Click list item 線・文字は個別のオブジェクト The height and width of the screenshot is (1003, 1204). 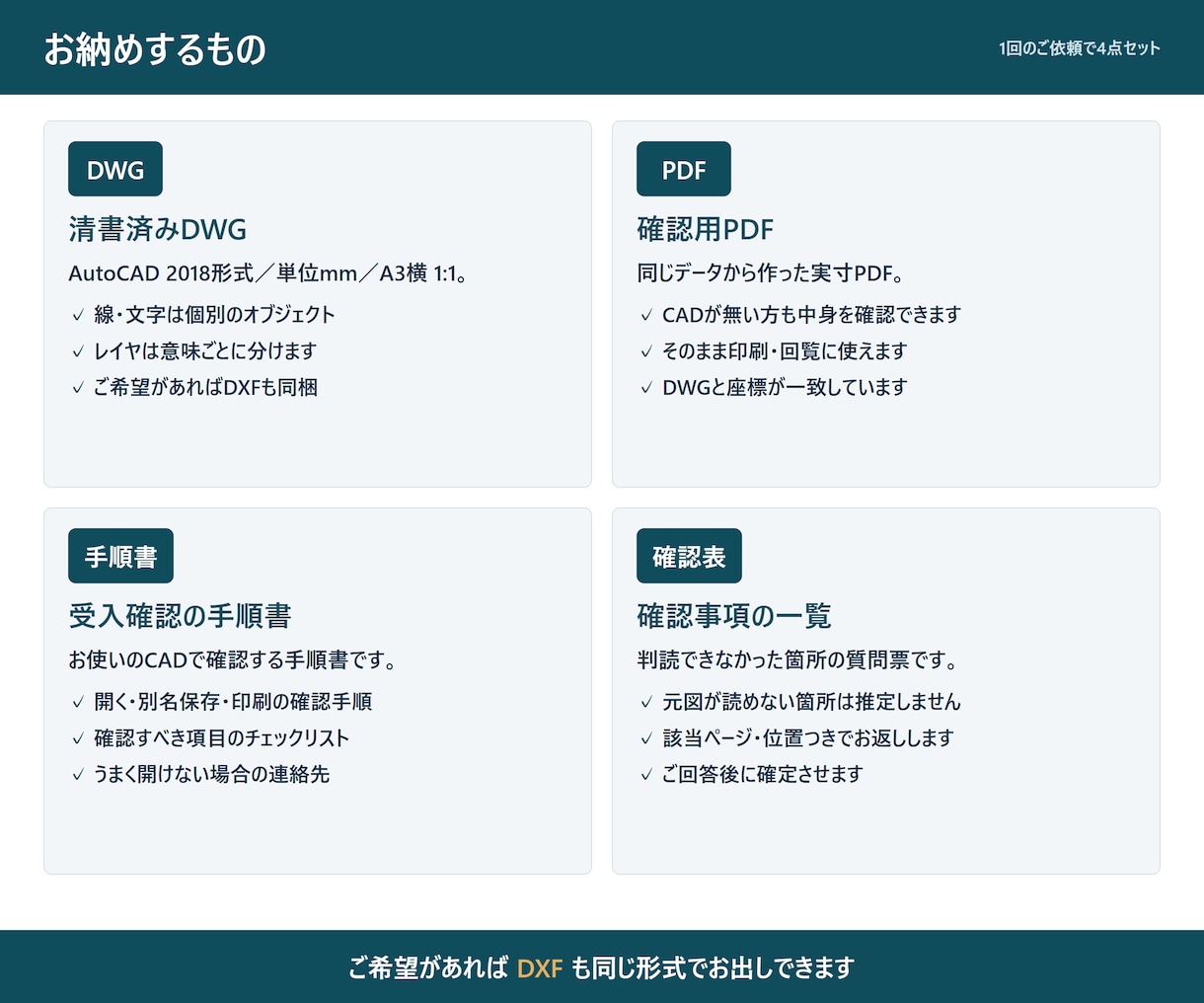[x=214, y=315]
